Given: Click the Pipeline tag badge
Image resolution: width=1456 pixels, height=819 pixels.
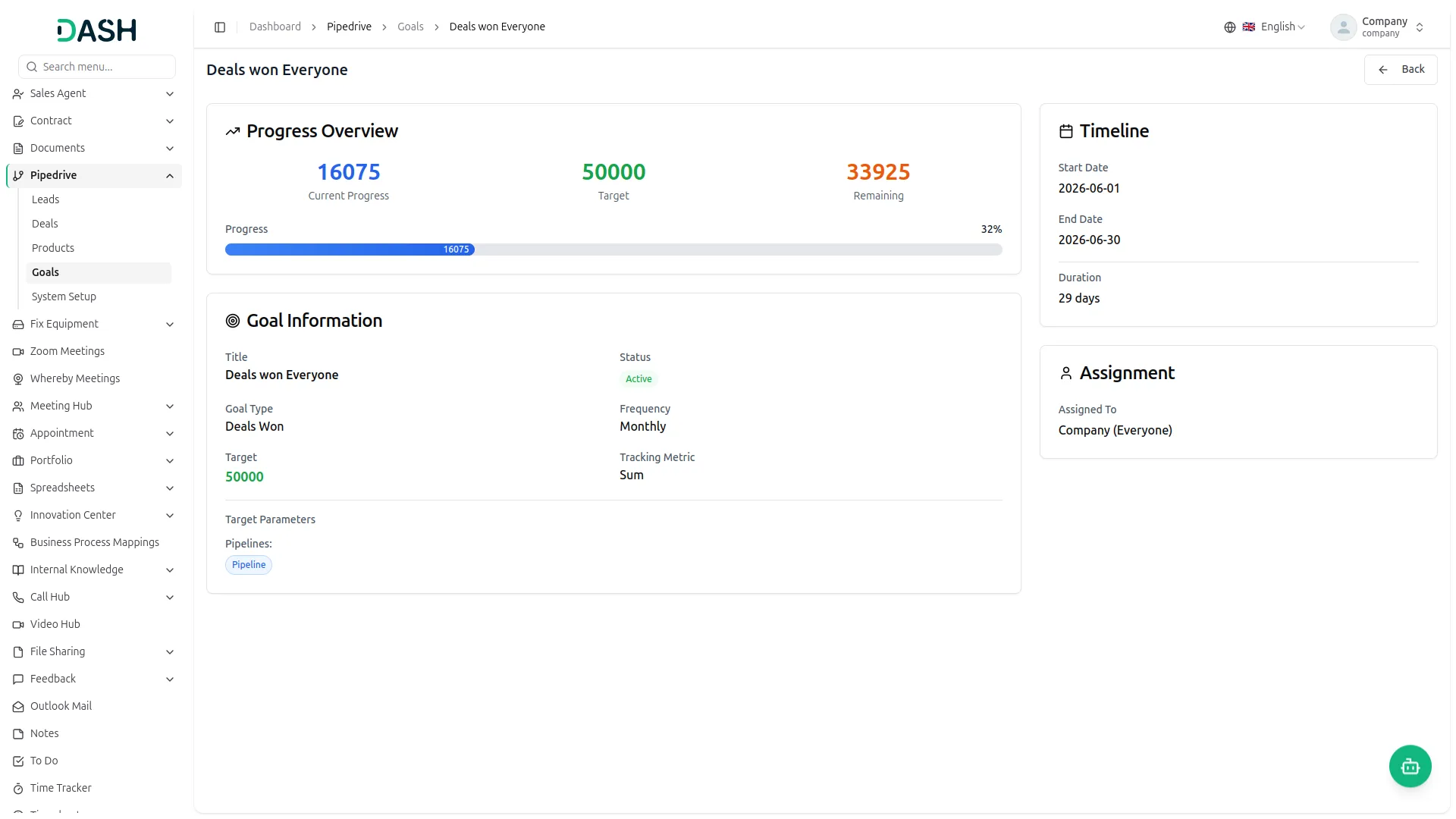Looking at the screenshot, I should 249,565.
